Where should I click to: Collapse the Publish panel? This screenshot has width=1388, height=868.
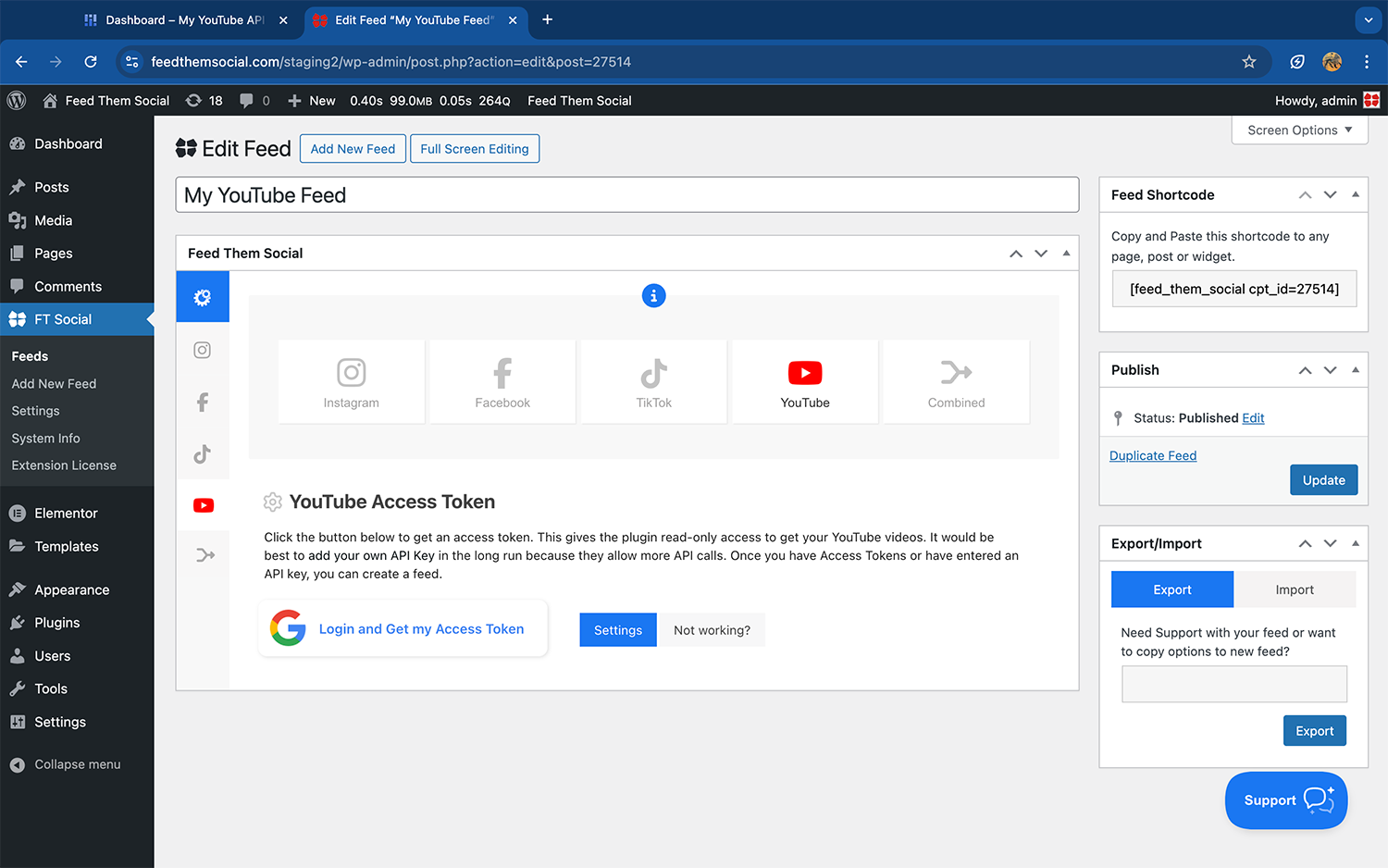[1356, 370]
